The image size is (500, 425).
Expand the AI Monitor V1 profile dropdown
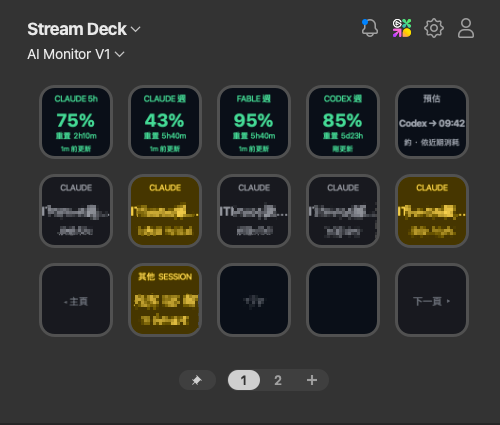[x=76, y=54]
